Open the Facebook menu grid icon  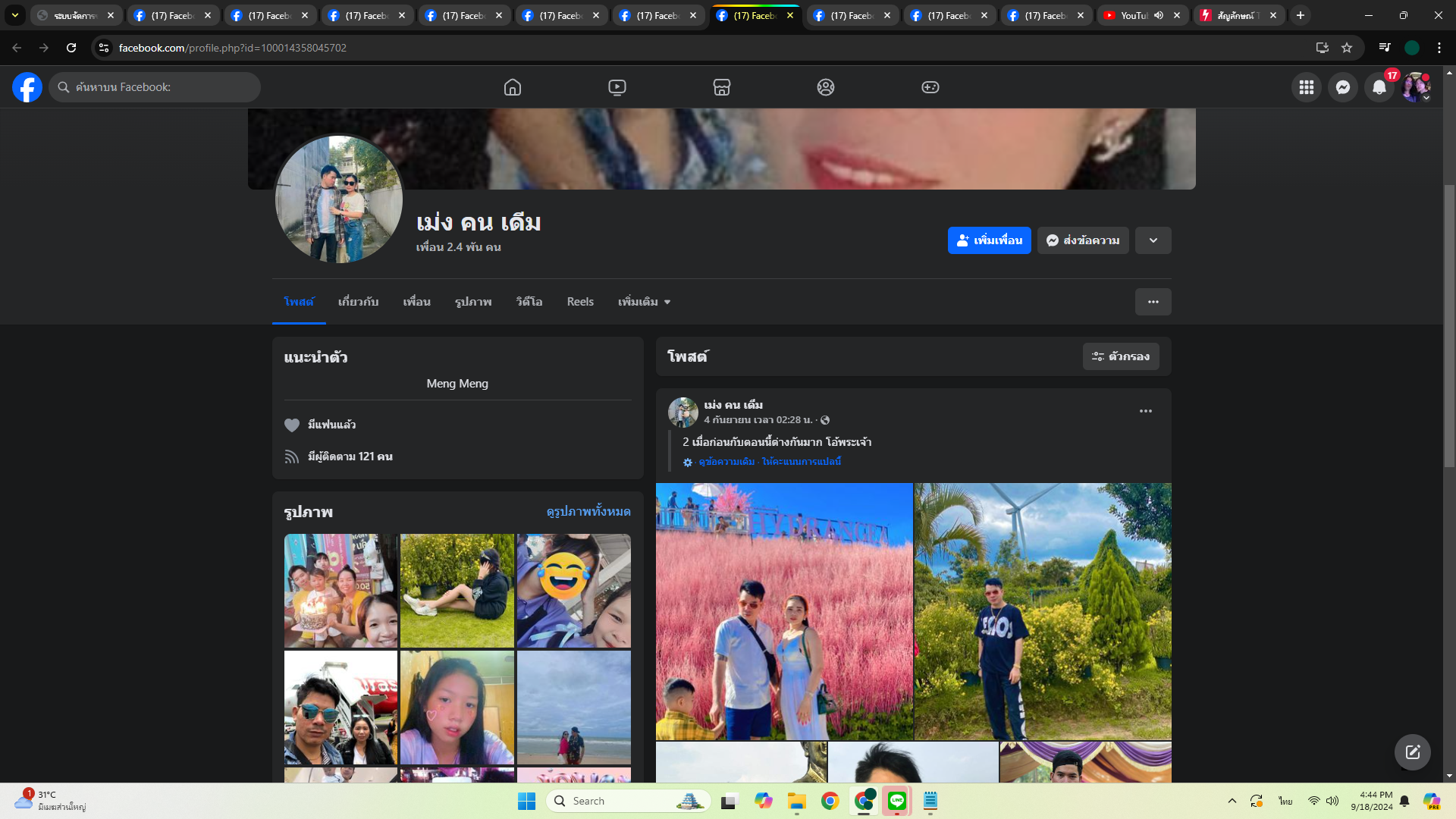[x=1306, y=87]
